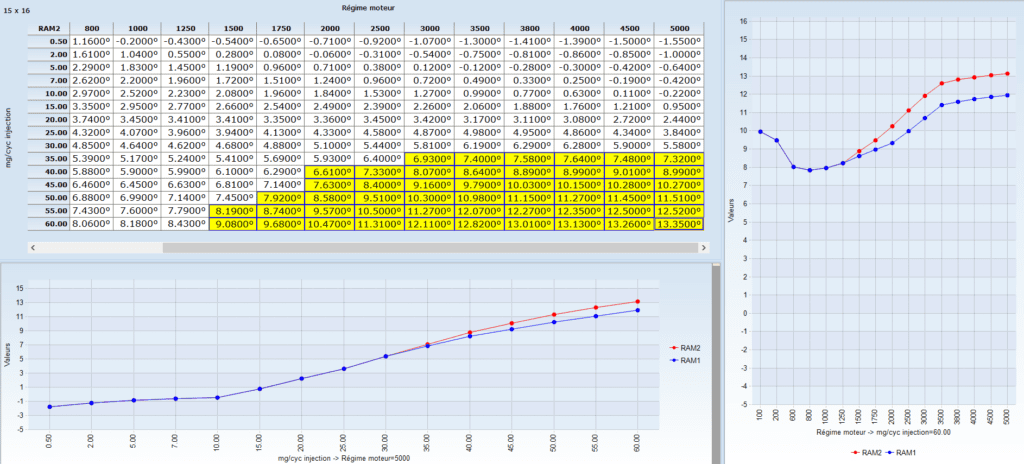Select the RAM2 corner header cell
1024x464 pixels.
tap(43, 29)
